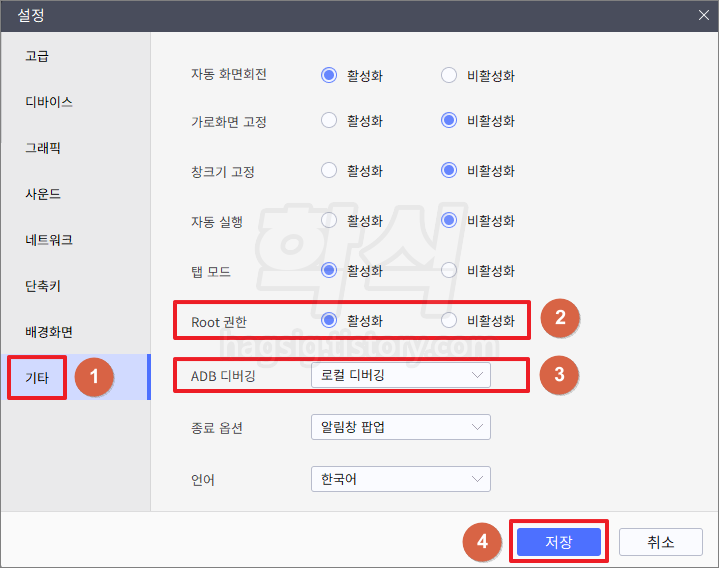The width and height of the screenshot is (719, 568).
Task: Click the 자동 실행 label
Action: [x=216, y=222]
